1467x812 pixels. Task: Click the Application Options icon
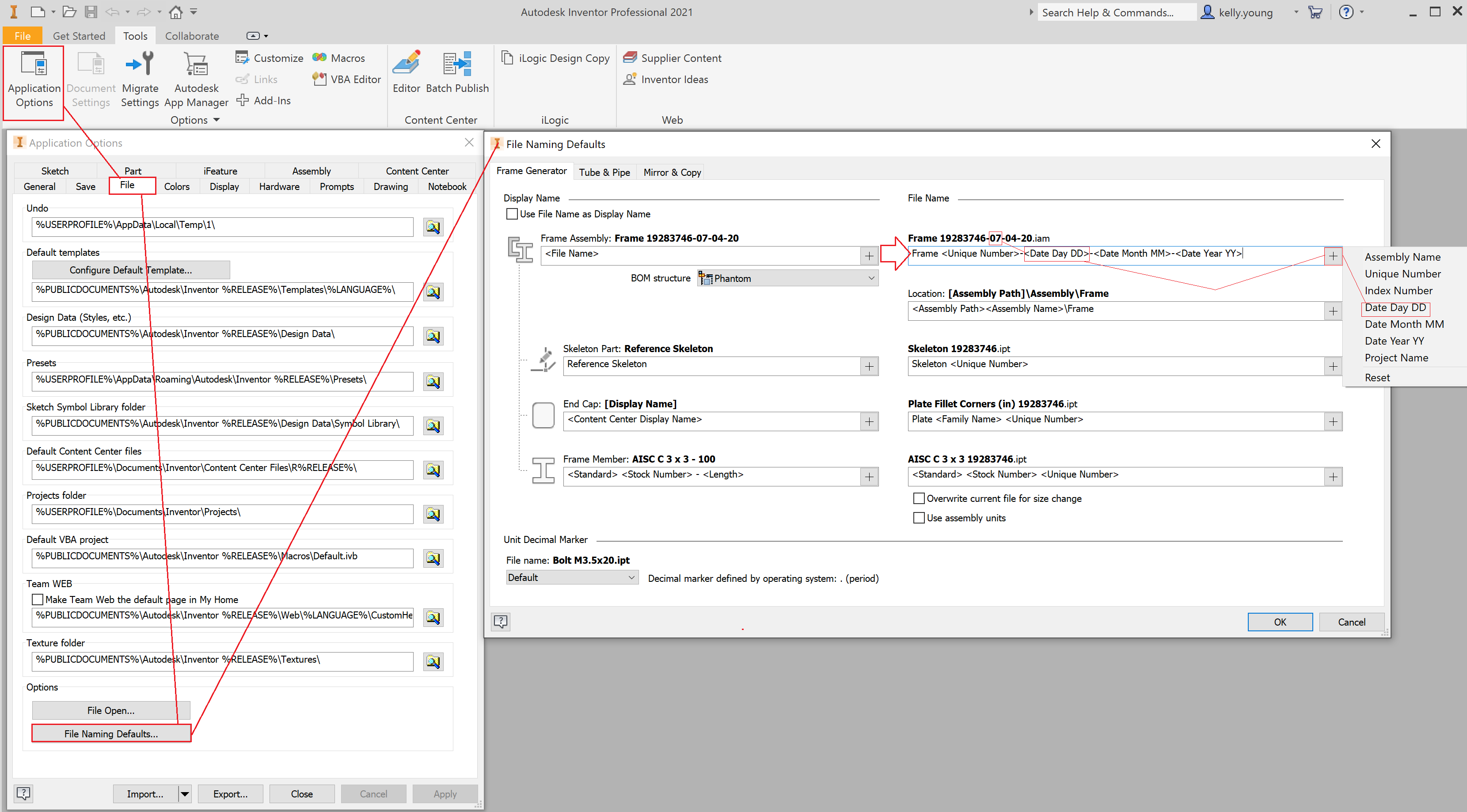point(34,64)
